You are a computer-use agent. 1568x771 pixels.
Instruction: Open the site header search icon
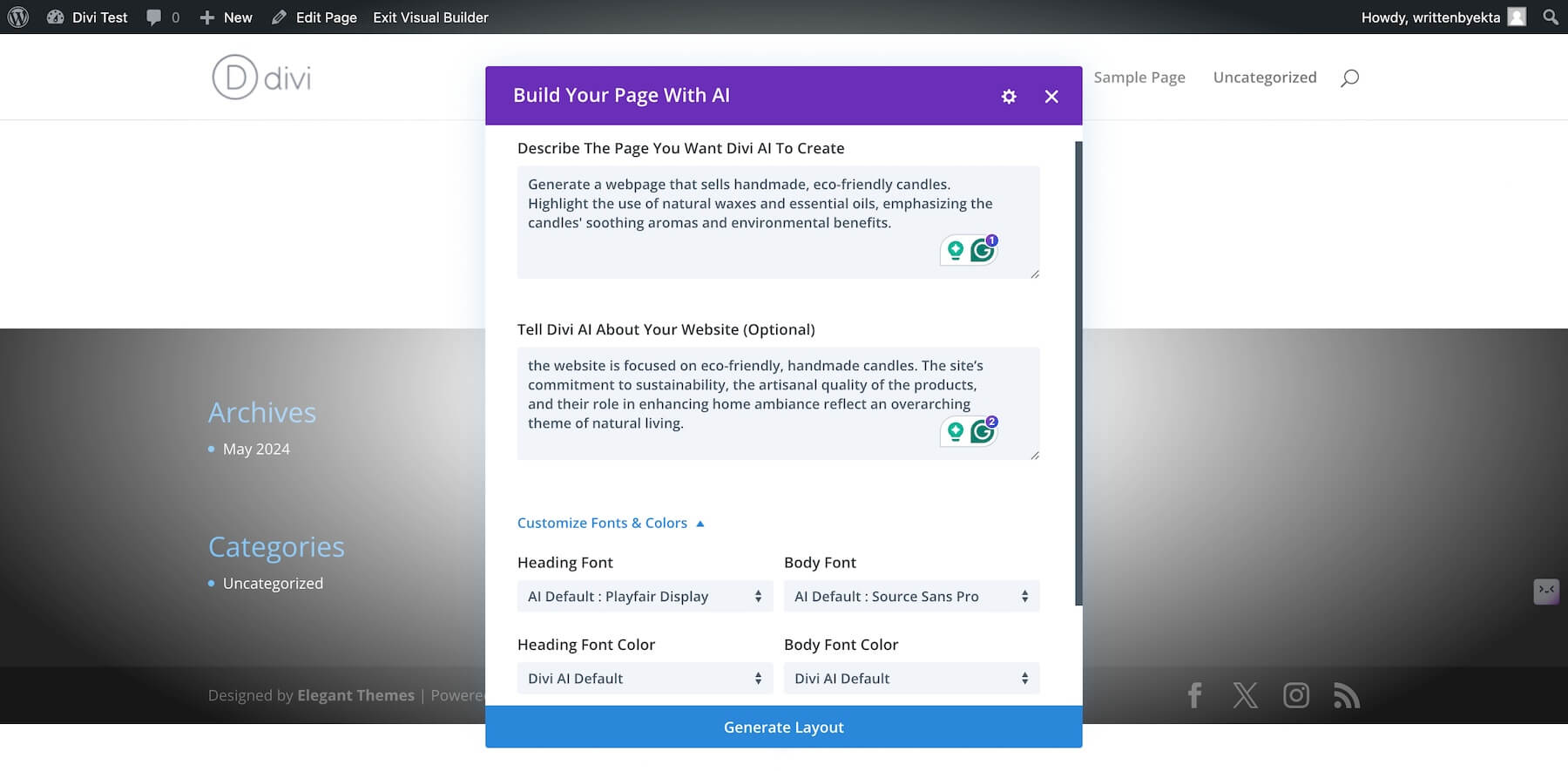[x=1348, y=78]
